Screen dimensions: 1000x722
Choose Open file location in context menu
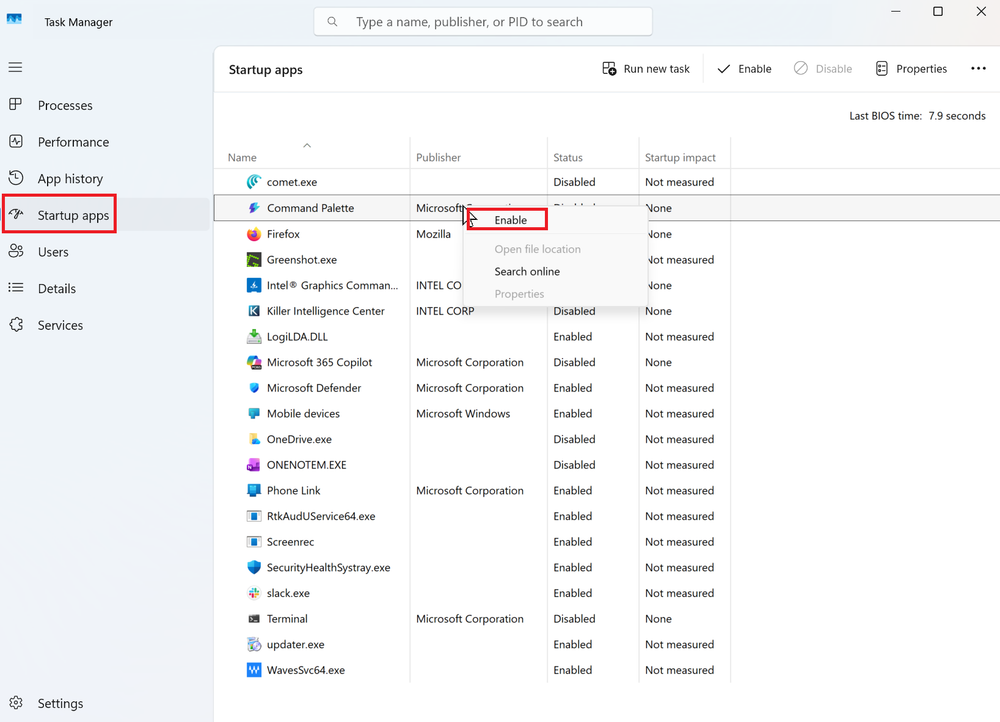[538, 249]
